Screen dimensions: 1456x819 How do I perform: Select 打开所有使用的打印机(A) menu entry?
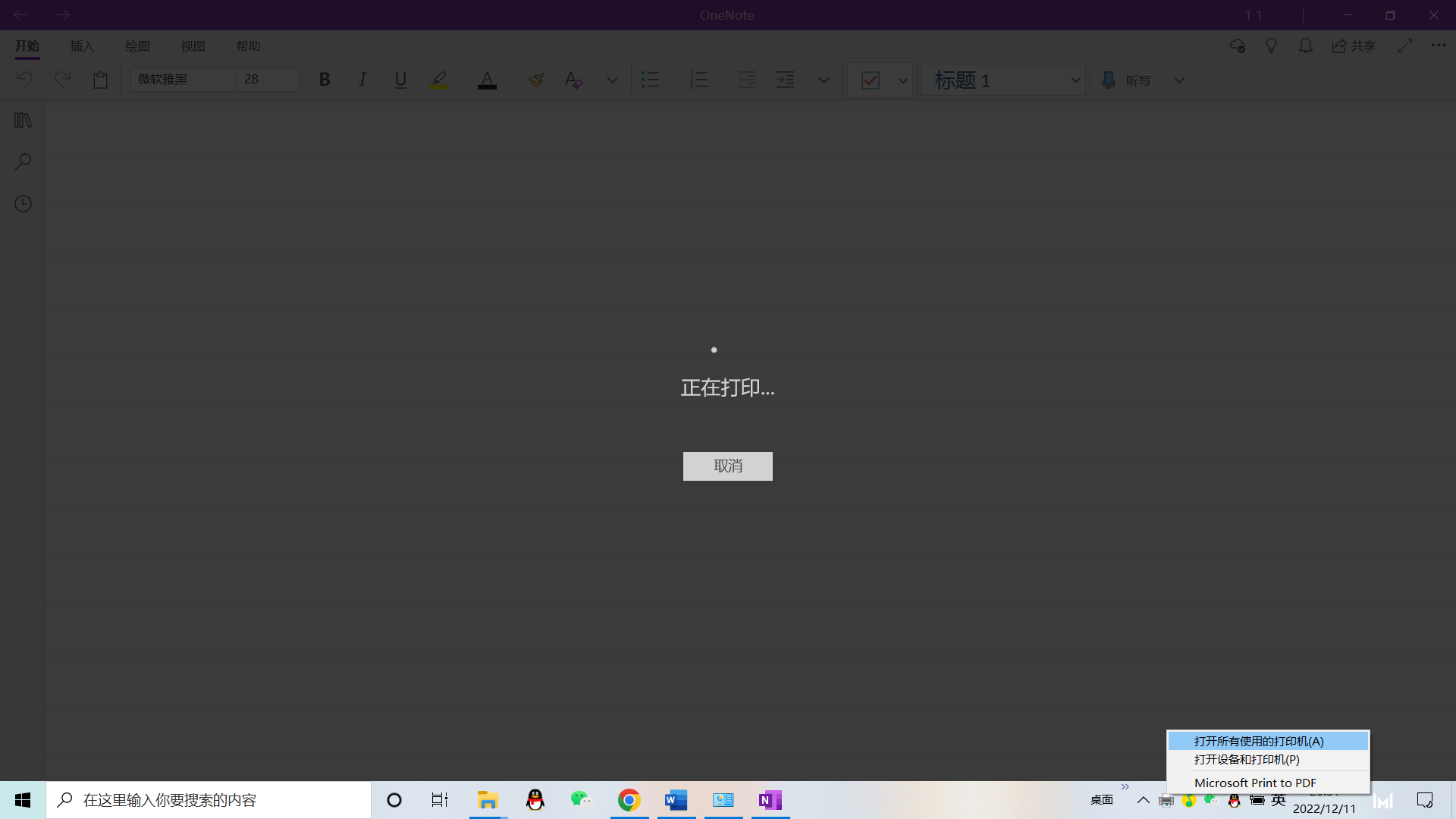pos(1259,741)
